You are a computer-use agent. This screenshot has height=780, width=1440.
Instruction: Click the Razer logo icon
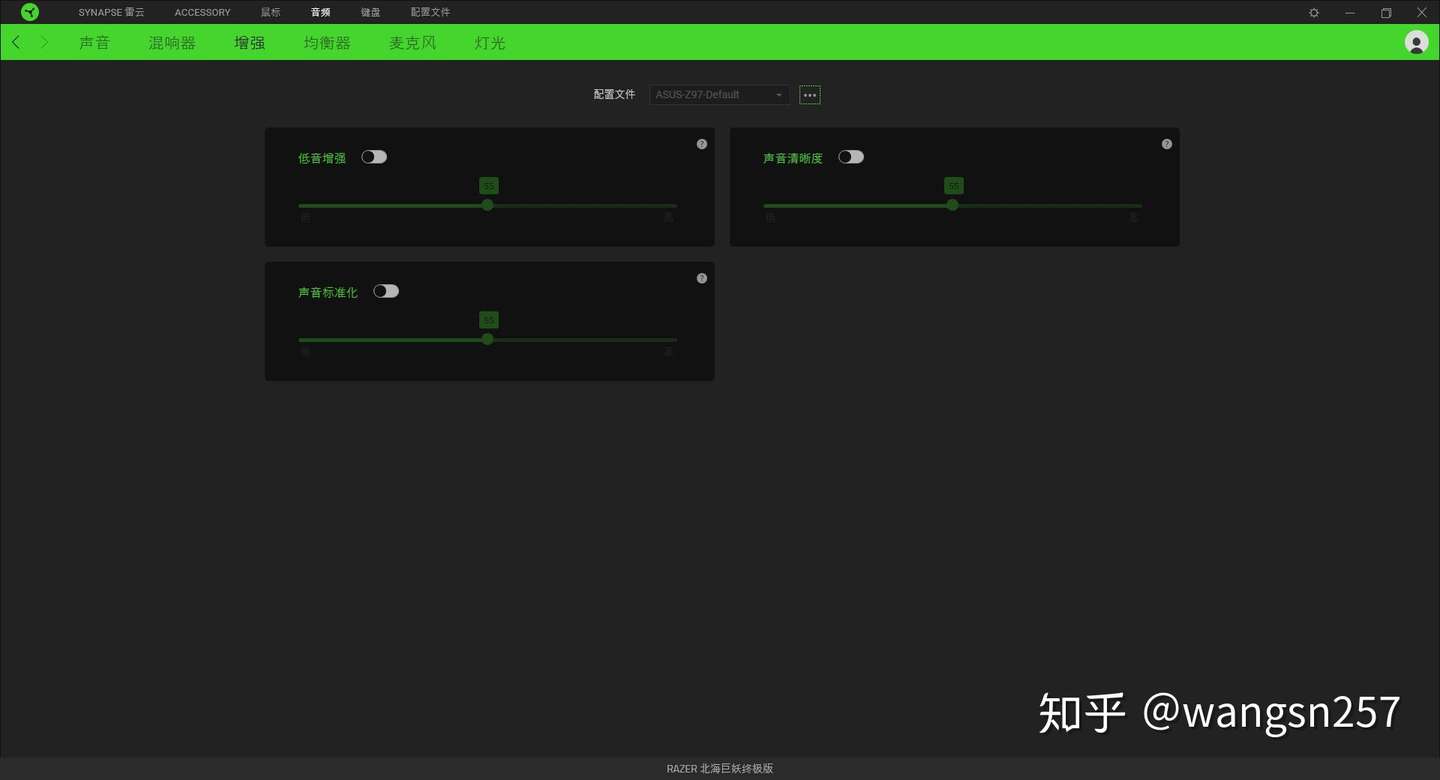point(30,12)
